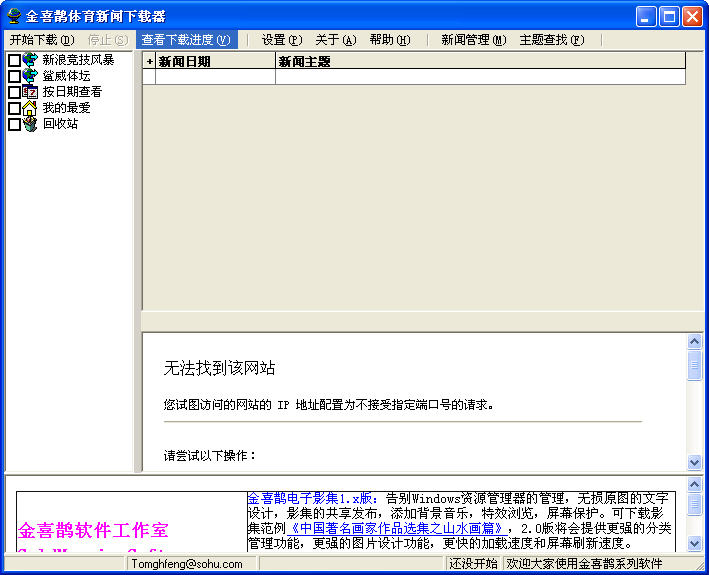709x575 pixels.
Task: Click bottom ad pane scroll up arrow
Action: click(695, 485)
